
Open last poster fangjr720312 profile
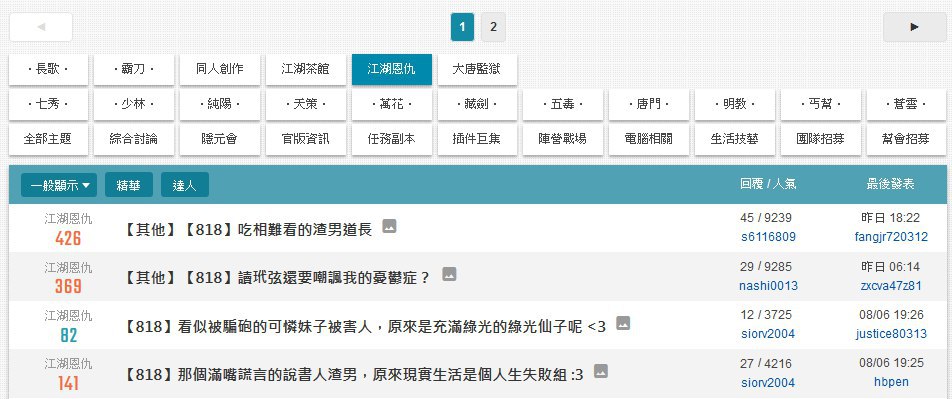[891, 237]
